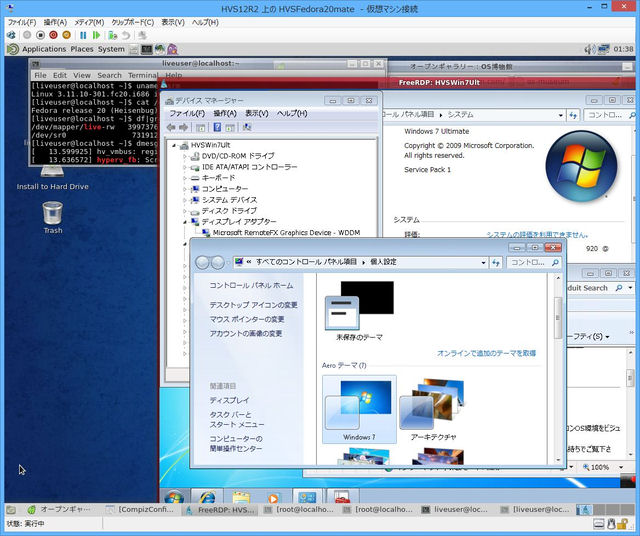640x536 pixels.
Task: Click the red Shut Down icon in VM toolbar
Action: 53,35
